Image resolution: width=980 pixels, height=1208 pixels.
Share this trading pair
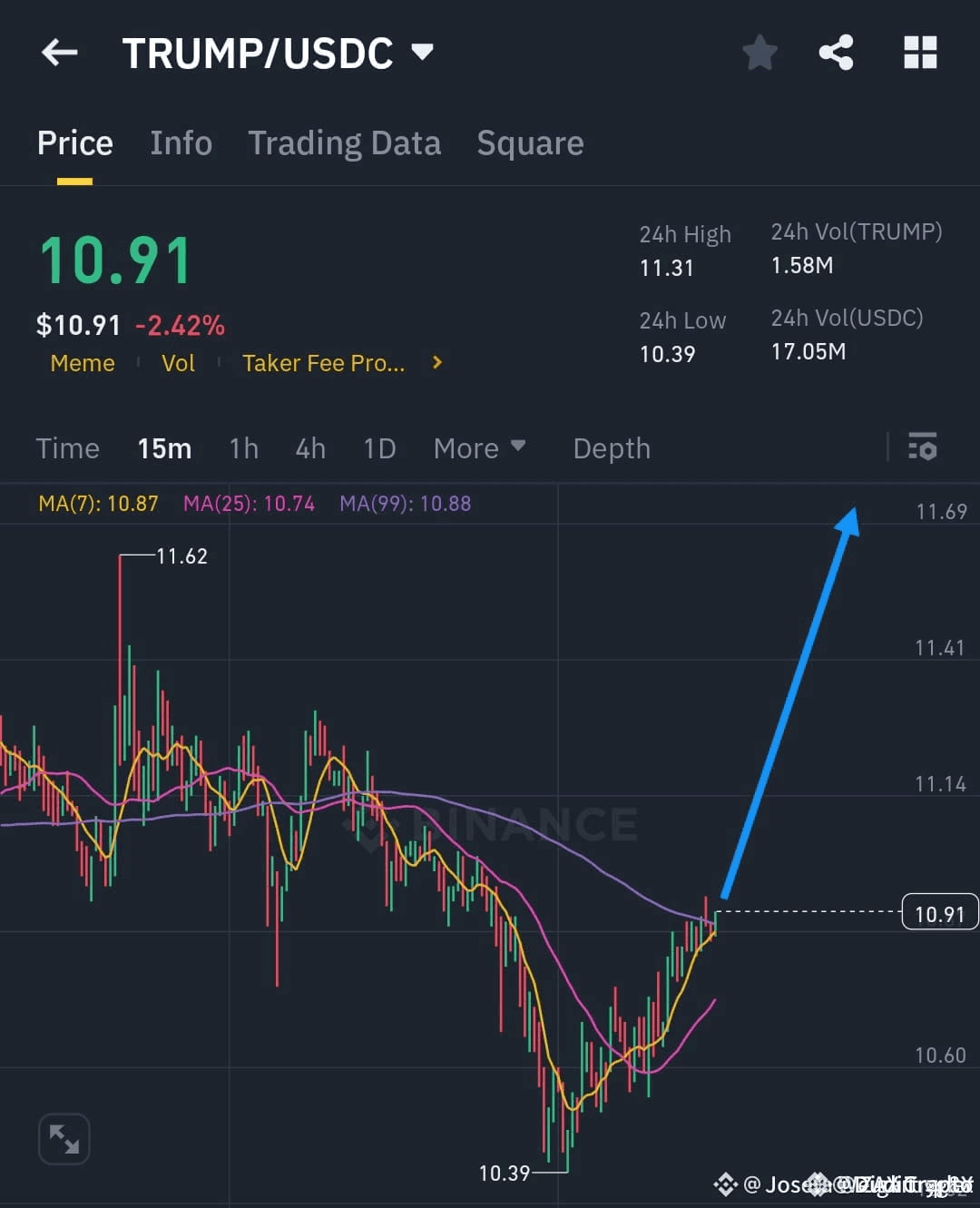coord(836,53)
